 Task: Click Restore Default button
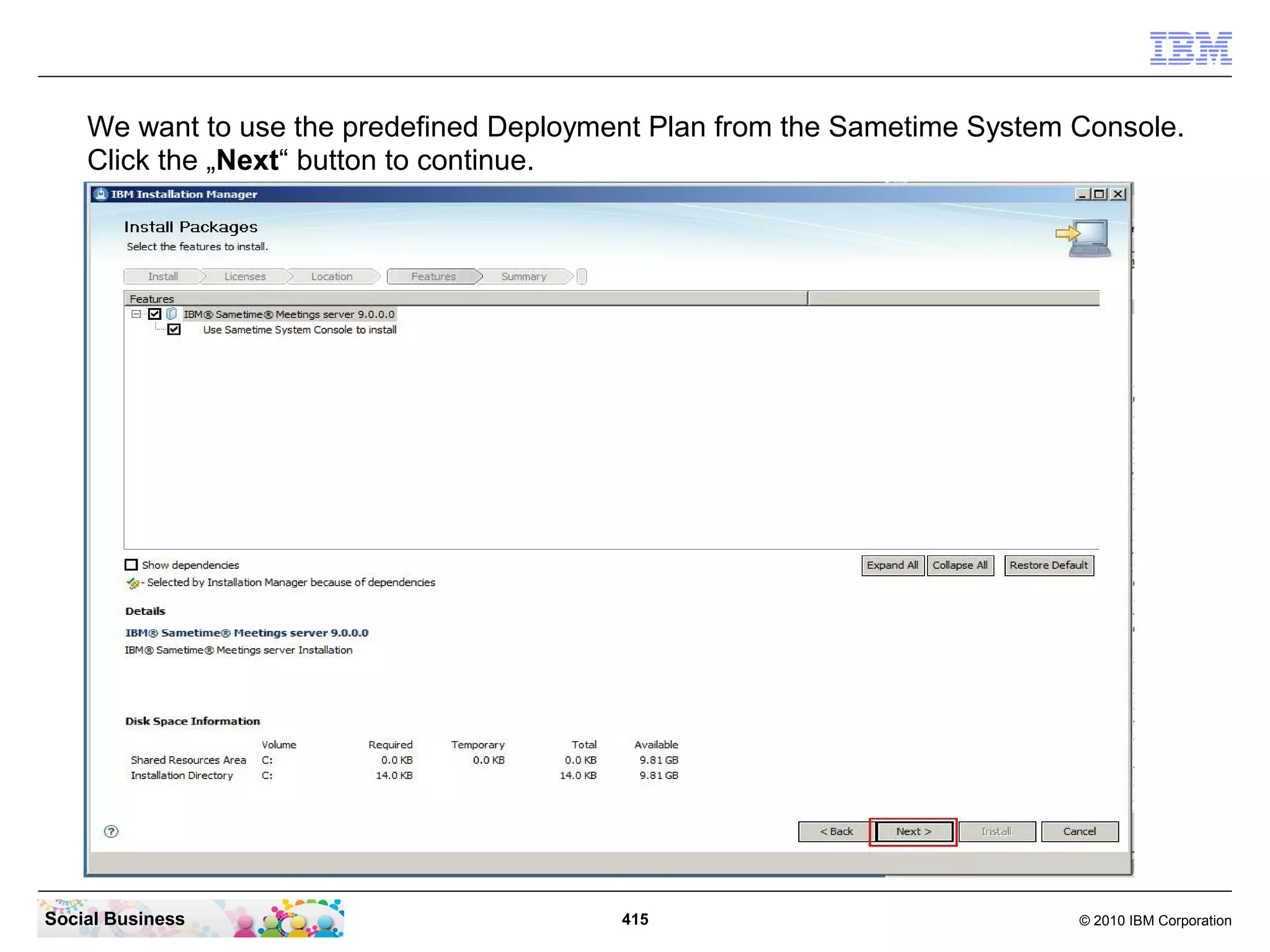click(x=1049, y=565)
